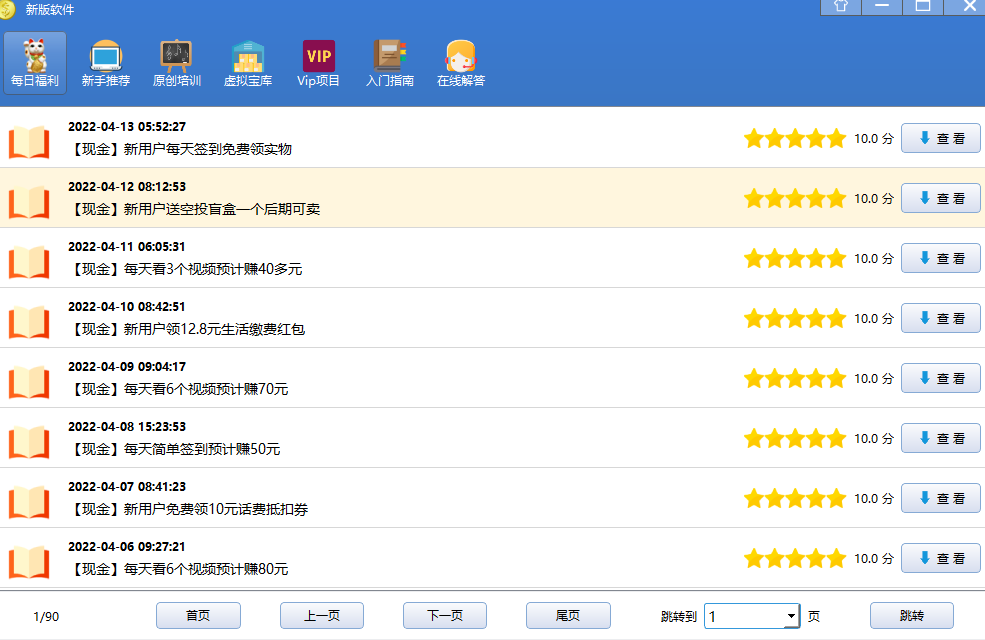Go to previous page with 上一页
This screenshot has height=640, width=985.
[322, 616]
